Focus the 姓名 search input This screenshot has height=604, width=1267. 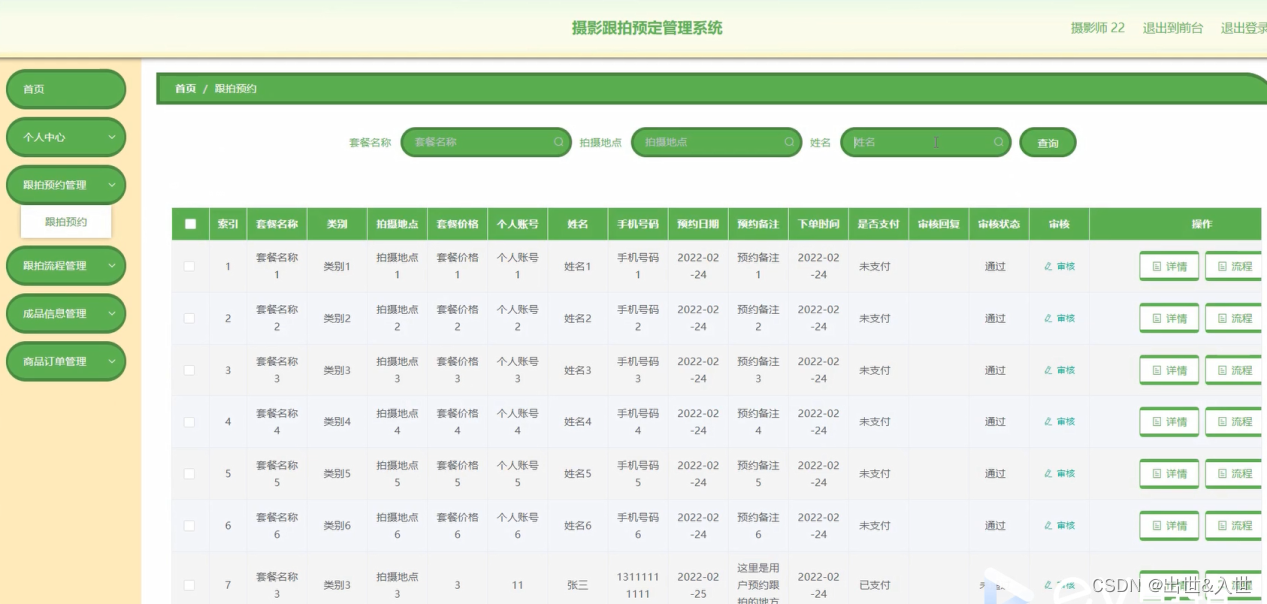click(x=925, y=142)
